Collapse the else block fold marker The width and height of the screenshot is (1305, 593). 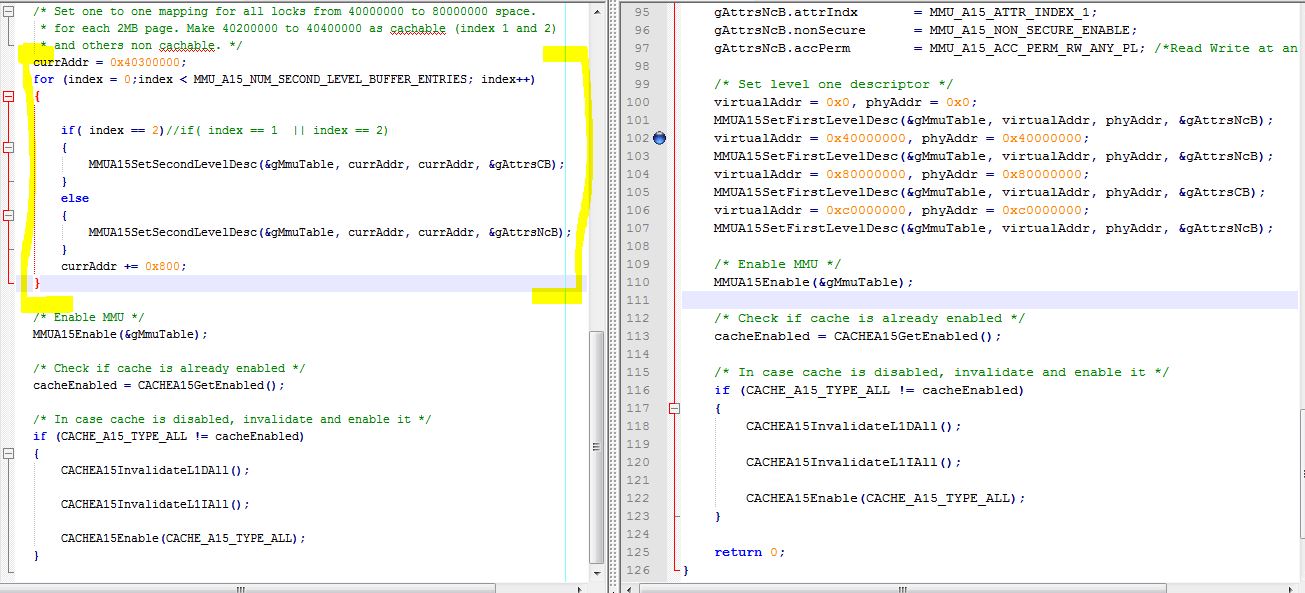pos(8,215)
